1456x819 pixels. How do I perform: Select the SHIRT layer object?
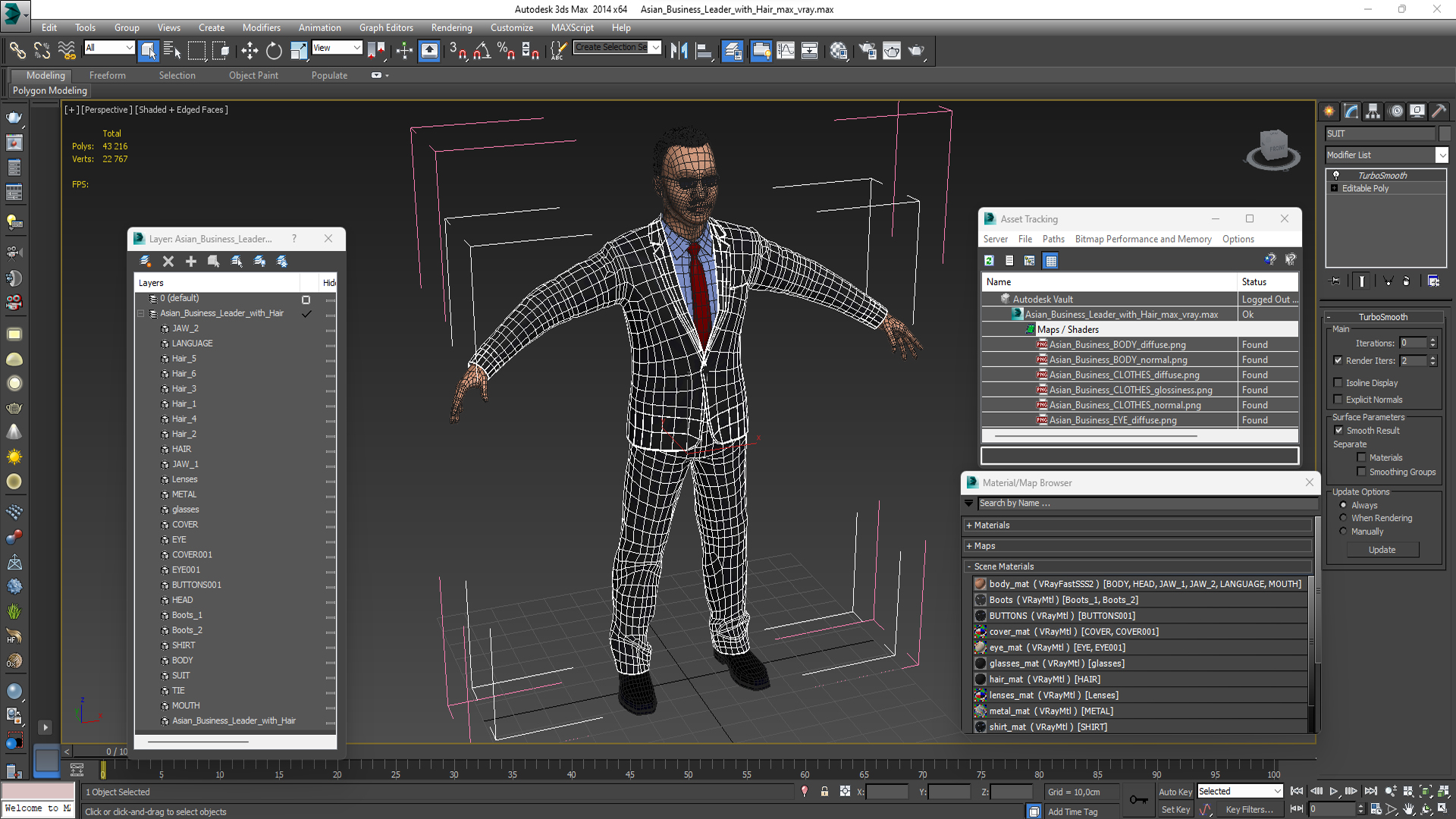click(184, 645)
